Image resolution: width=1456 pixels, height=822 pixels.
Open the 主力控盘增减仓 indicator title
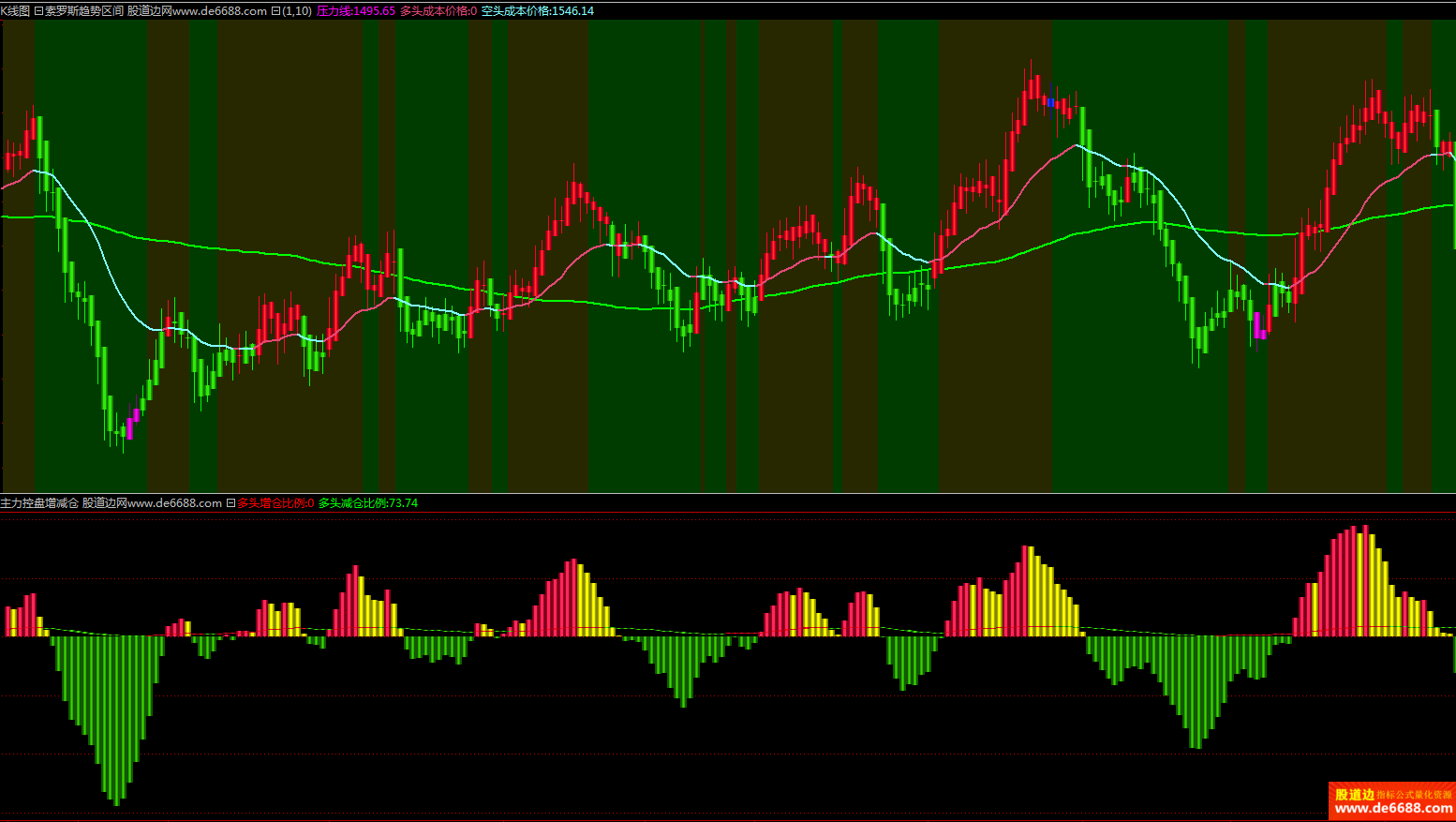click(39, 503)
